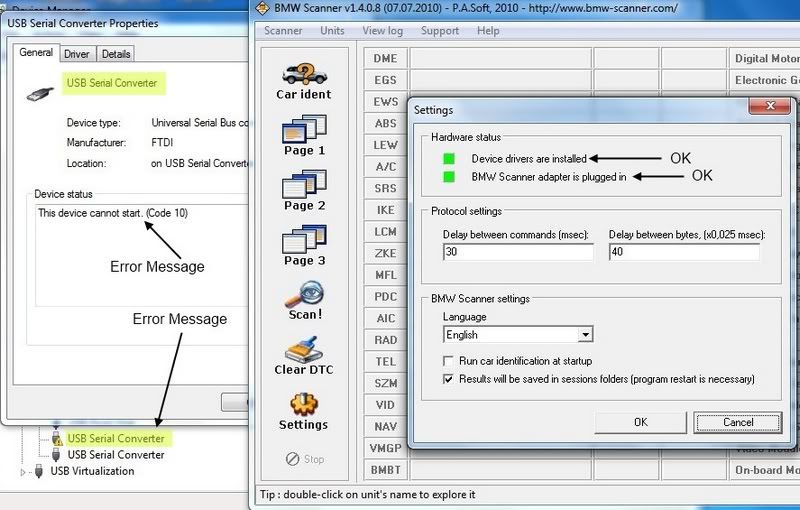The image size is (800, 510).
Task: Switch to the Driver tab
Action: point(77,54)
